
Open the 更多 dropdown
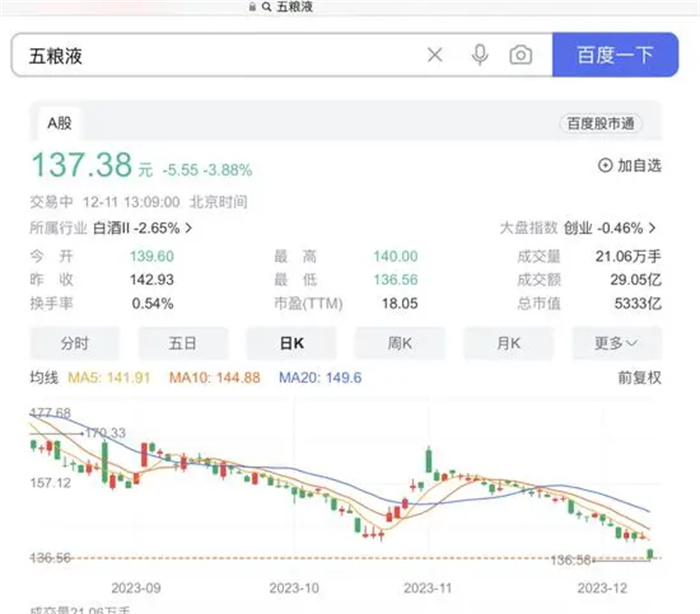[617, 343]
